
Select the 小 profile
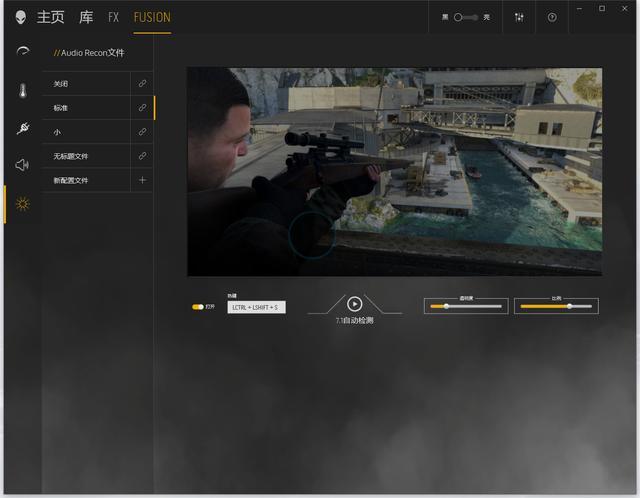(86, 132)
